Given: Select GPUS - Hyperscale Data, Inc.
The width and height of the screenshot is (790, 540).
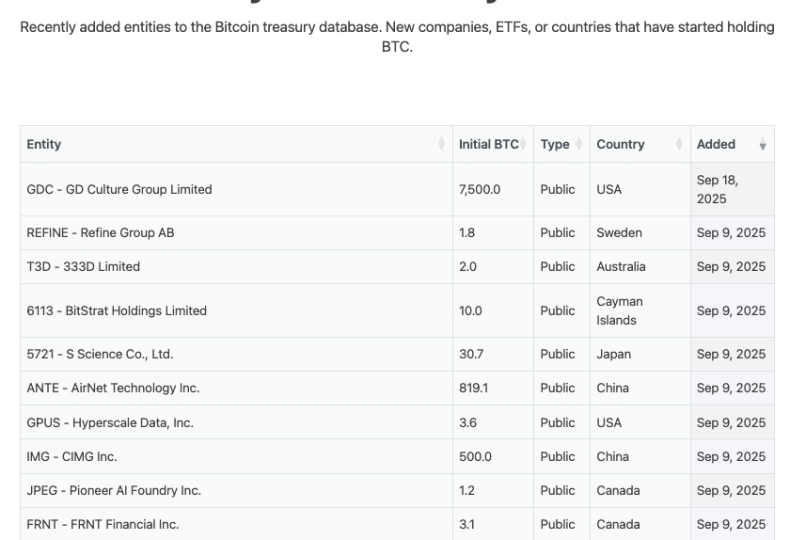Looking at the screenshot, I should [110, 423].
